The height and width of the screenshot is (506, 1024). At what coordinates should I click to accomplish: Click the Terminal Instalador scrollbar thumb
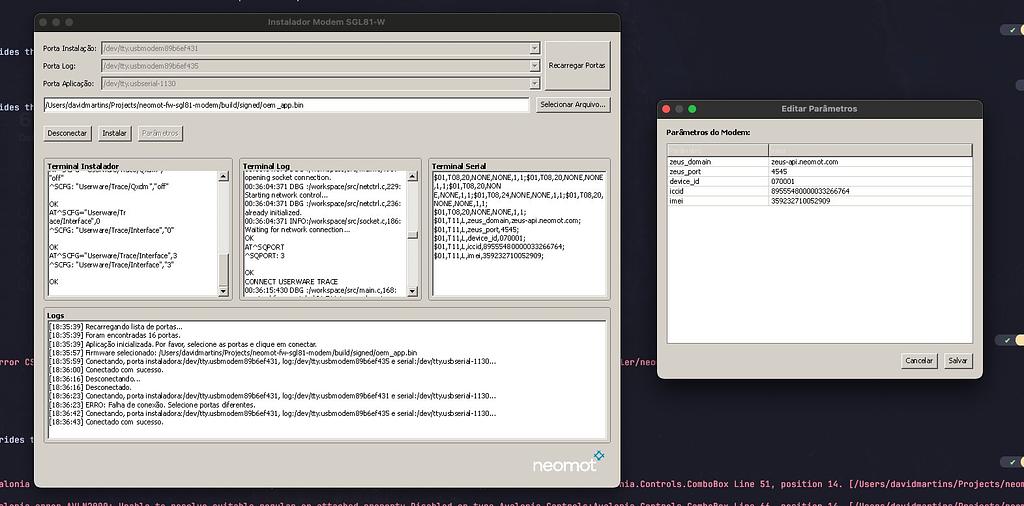point(223,268)
